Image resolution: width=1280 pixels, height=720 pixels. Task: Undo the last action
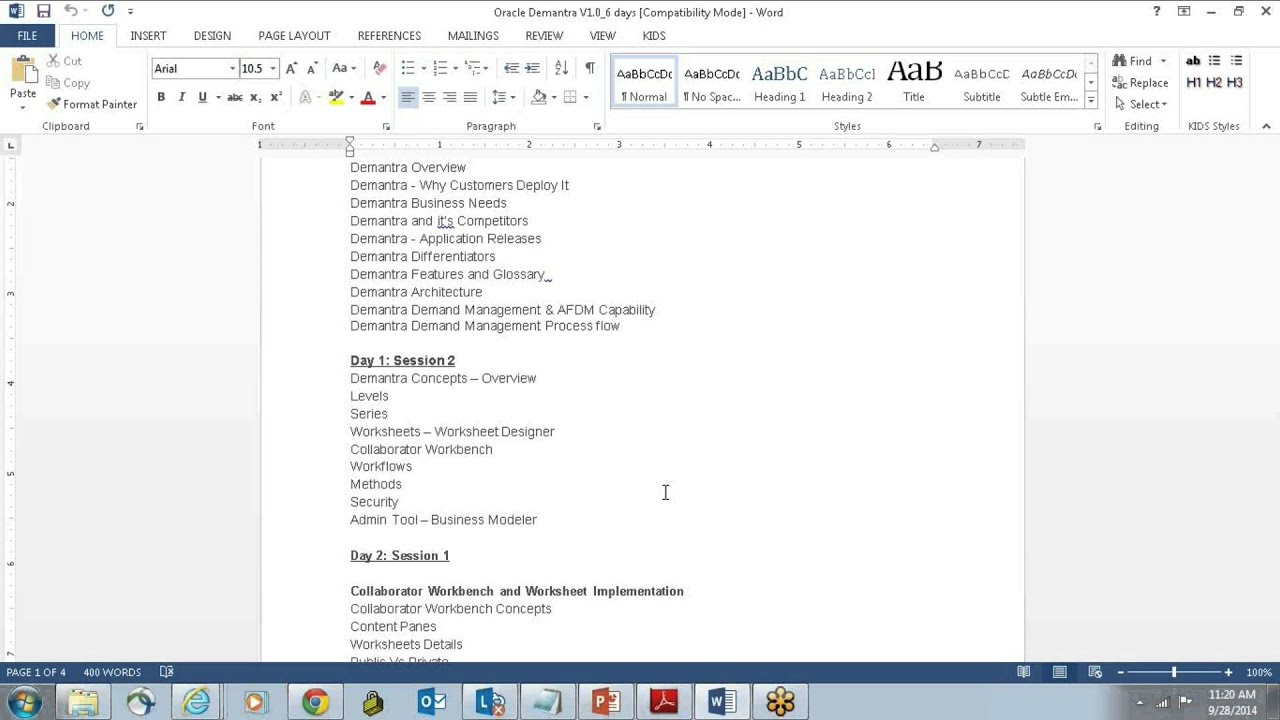pyautogui.click(x=71, y=11)
